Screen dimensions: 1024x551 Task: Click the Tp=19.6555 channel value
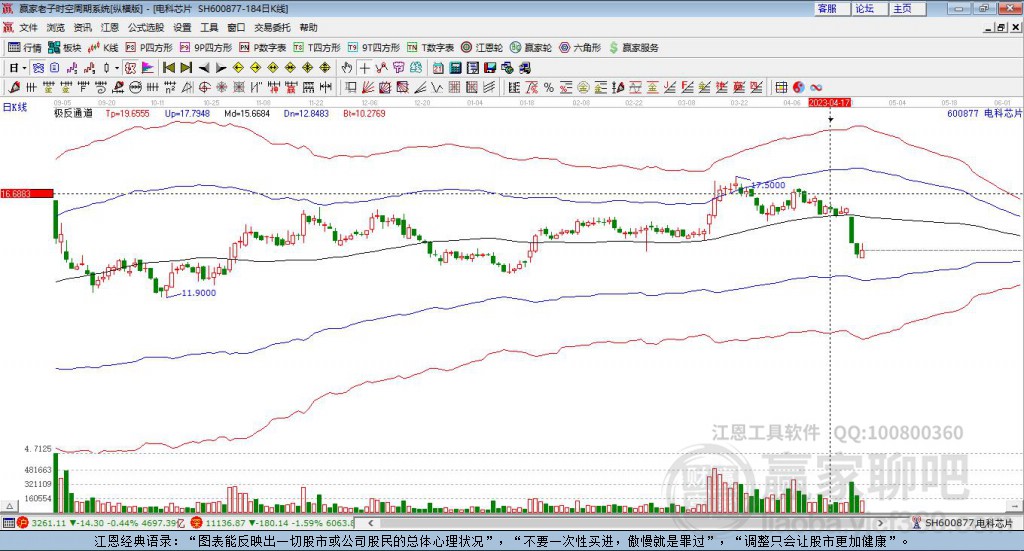(127, 113)
